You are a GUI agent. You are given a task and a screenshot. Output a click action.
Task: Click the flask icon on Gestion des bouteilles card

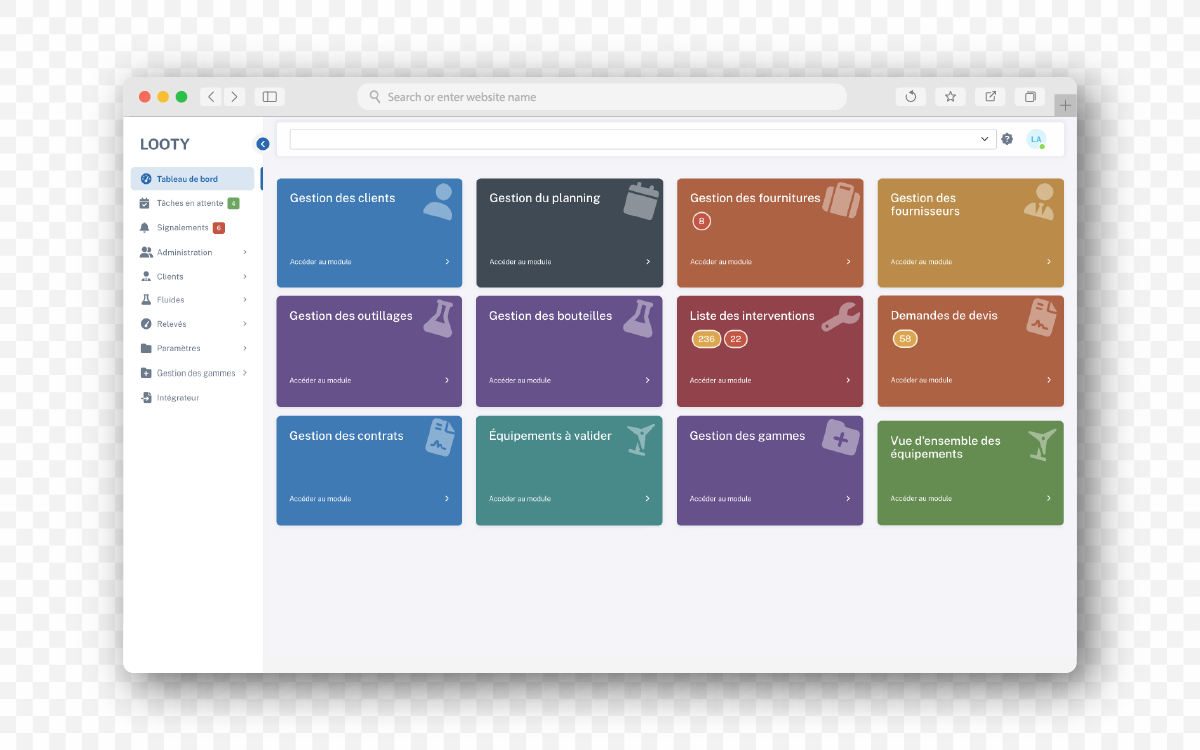click(x=638, y=317)
